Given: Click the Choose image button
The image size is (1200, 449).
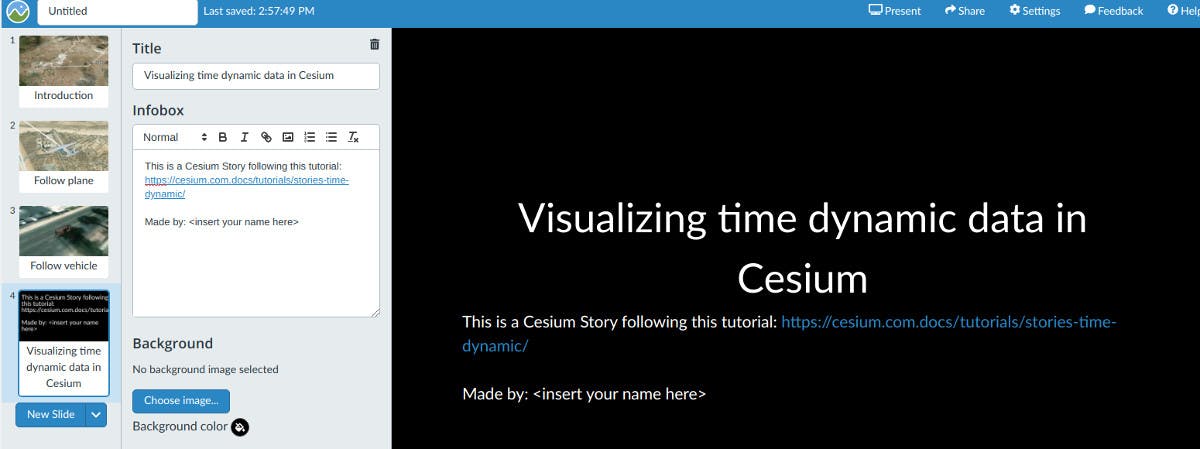Looking at the screenshot, I should (181, 401).
